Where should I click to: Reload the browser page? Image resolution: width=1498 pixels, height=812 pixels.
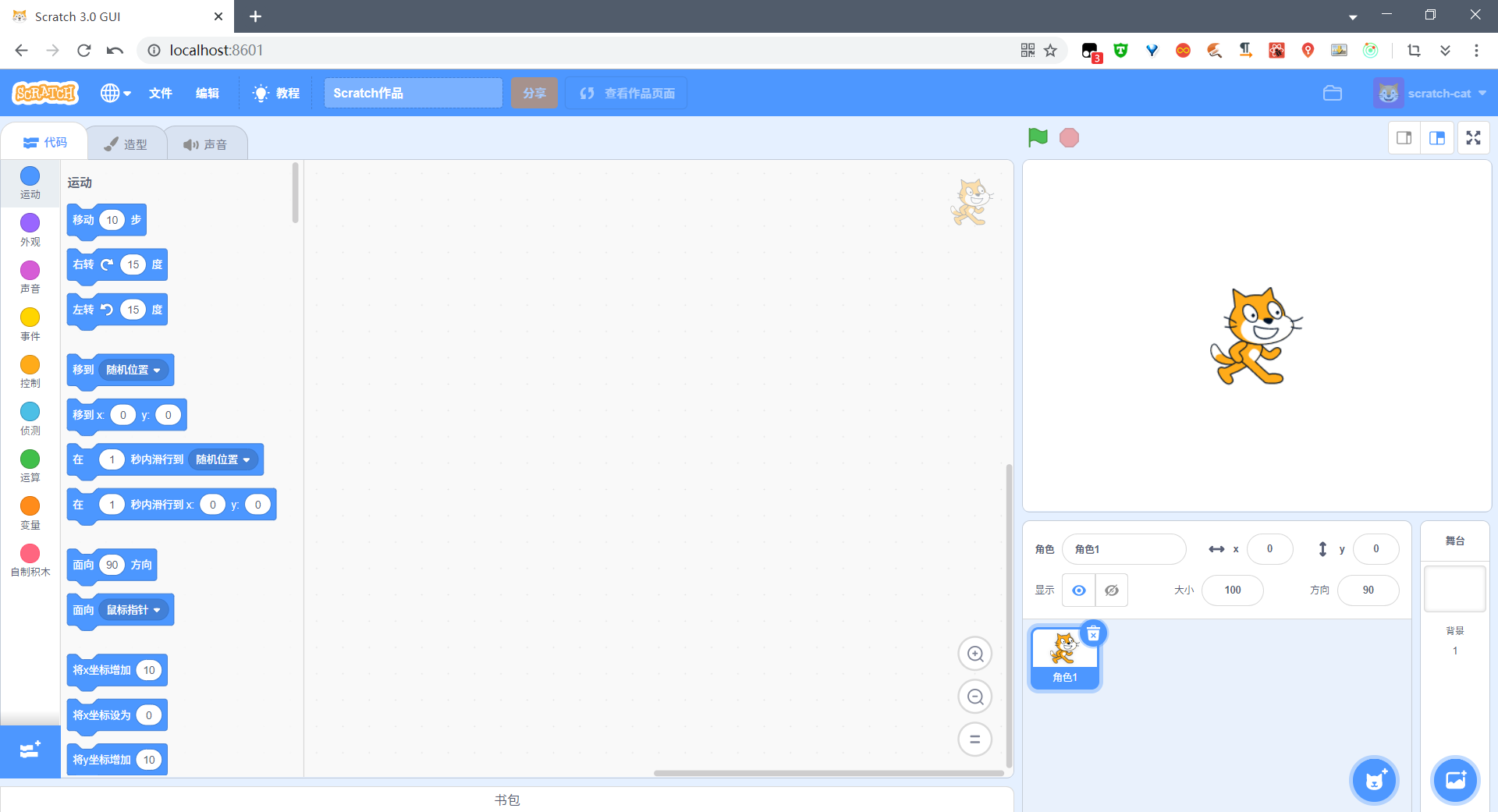pos(84,51)
